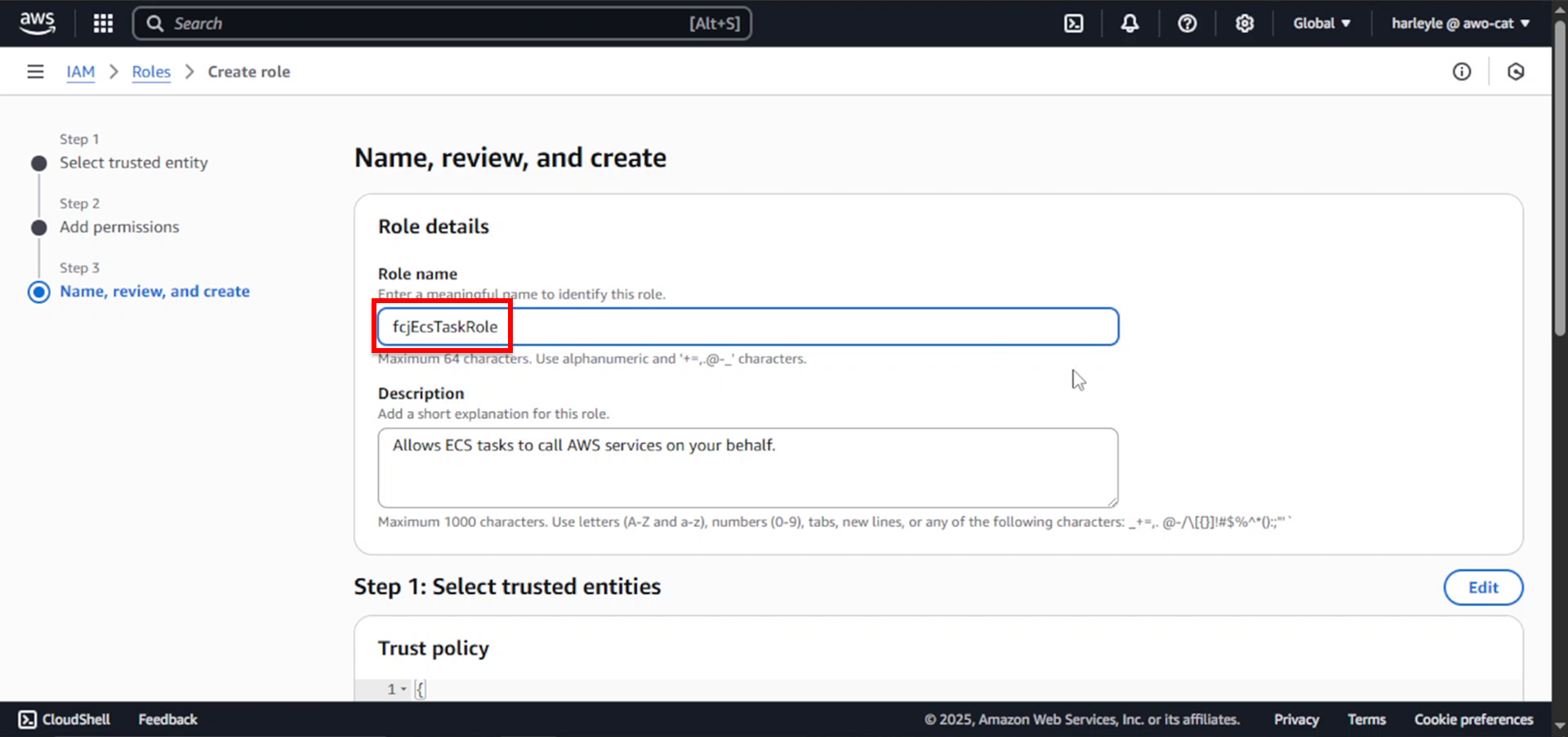The image size is (1568, 737).
Task: Open the AWS console home logo
Action: (38, 23)
